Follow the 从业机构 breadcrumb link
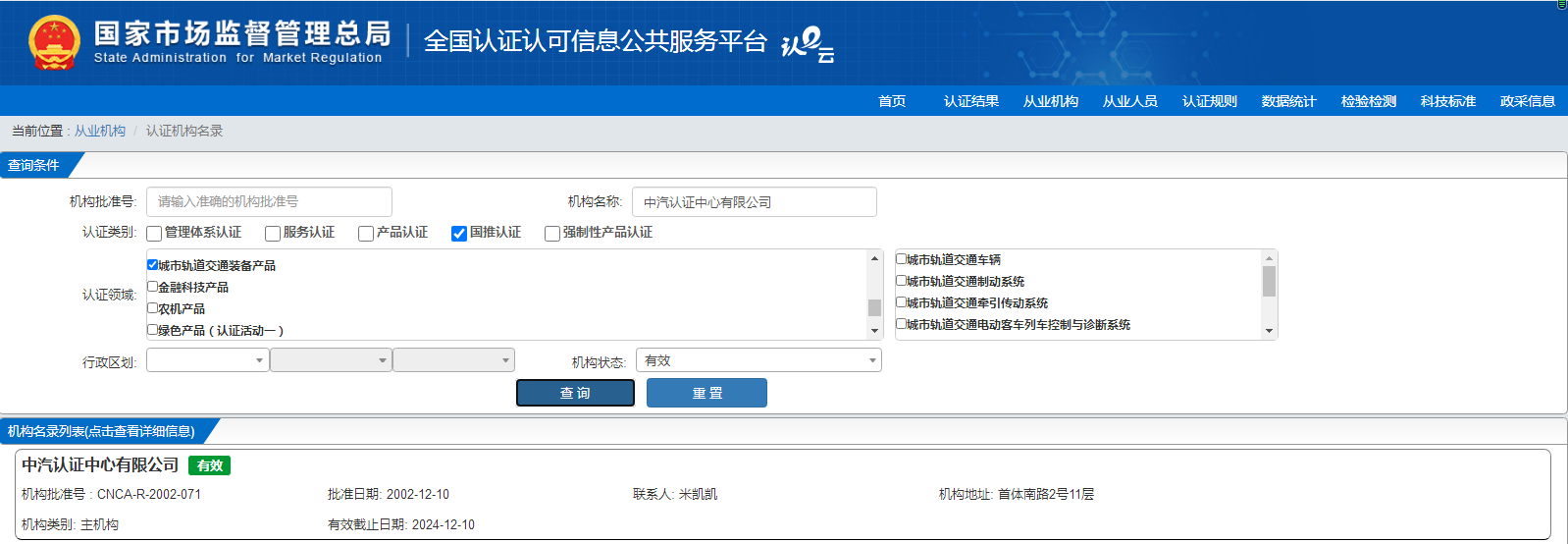Viewport: 1568px width, 544px height. pos(100,131)
